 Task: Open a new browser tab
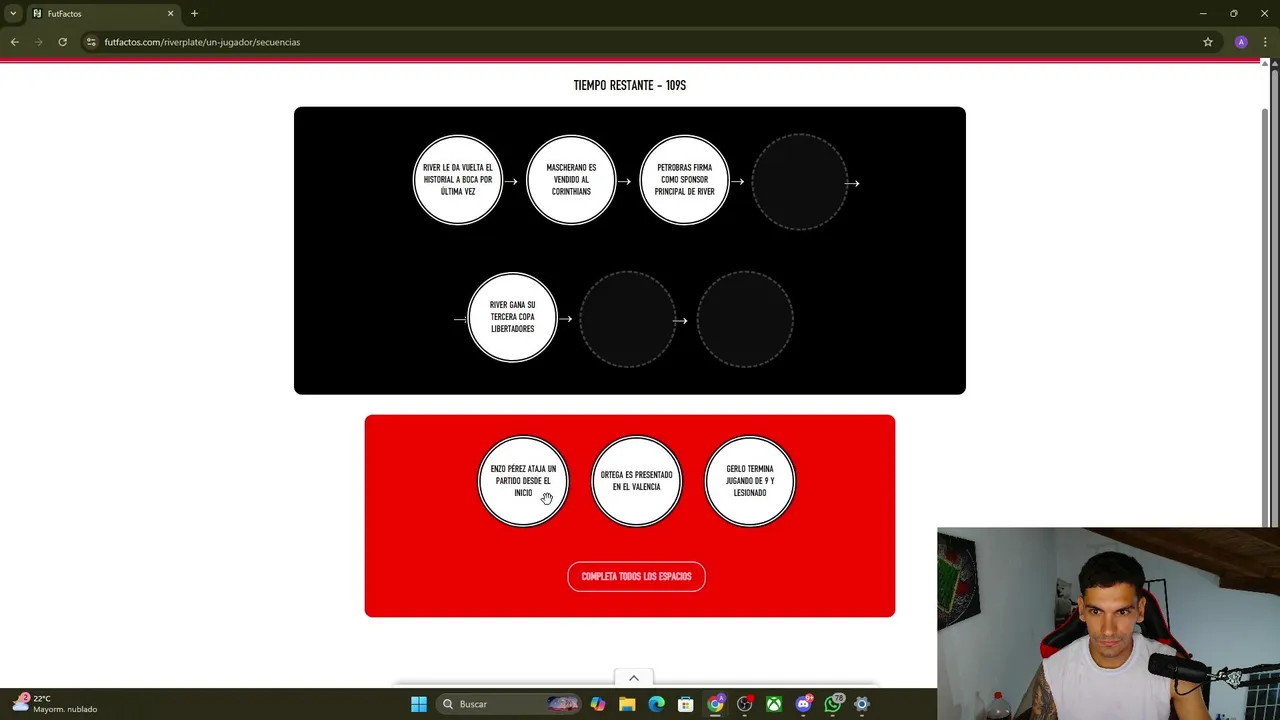coord(194,14)
